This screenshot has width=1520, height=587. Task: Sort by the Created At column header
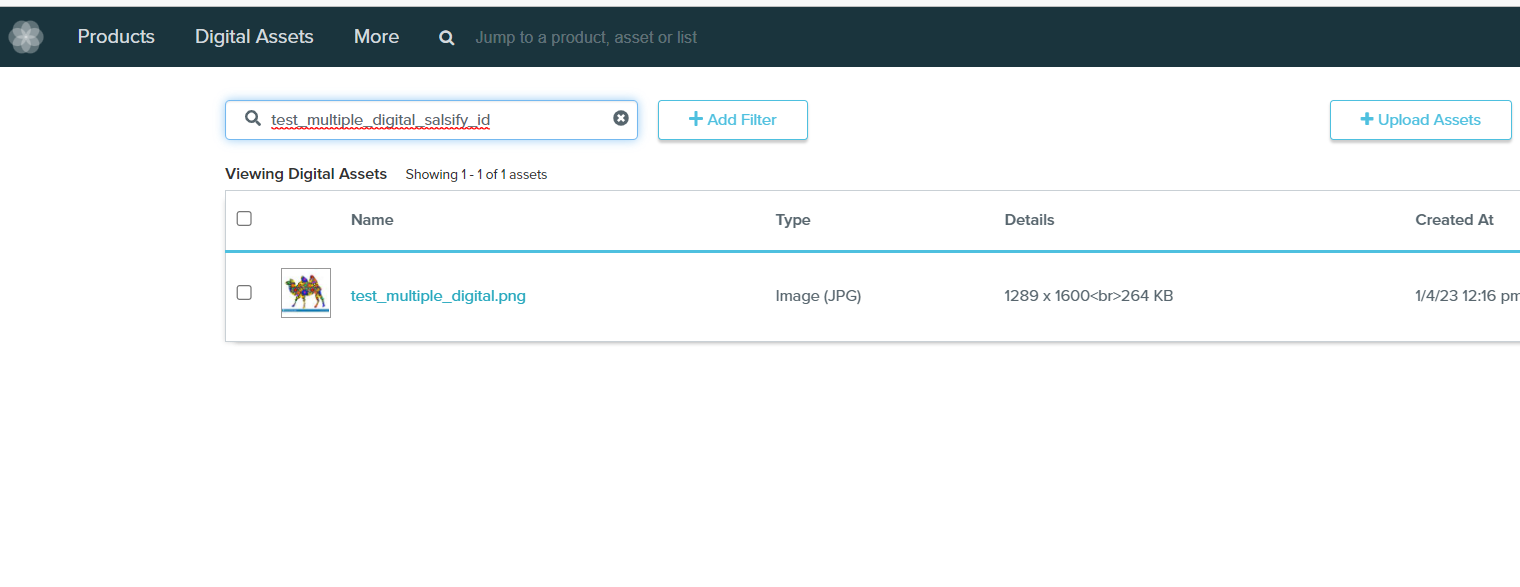[x=1454, y=220]
